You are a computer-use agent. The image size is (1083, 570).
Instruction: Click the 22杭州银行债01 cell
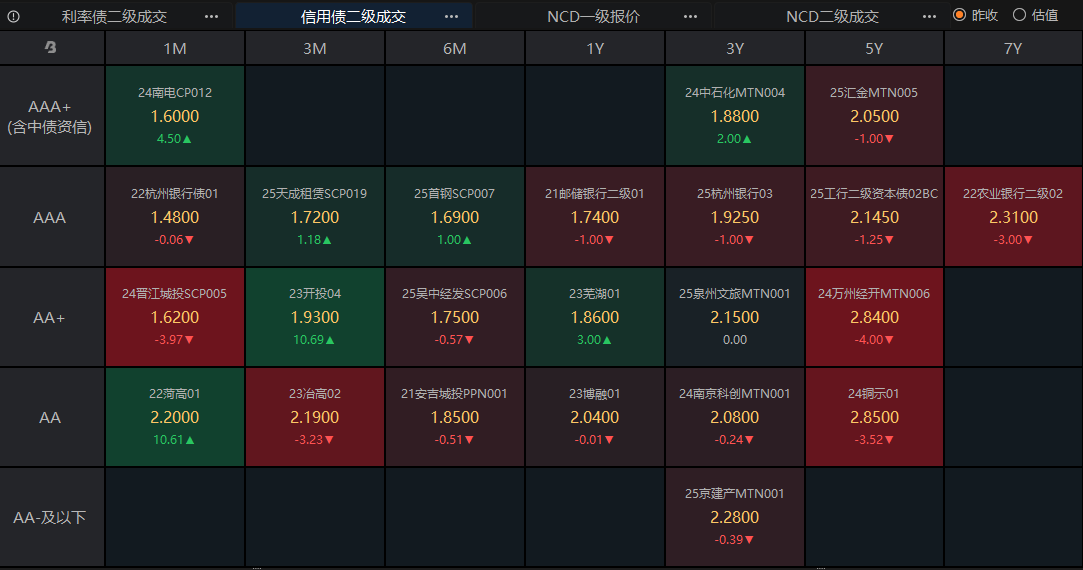tap(175, 217)
